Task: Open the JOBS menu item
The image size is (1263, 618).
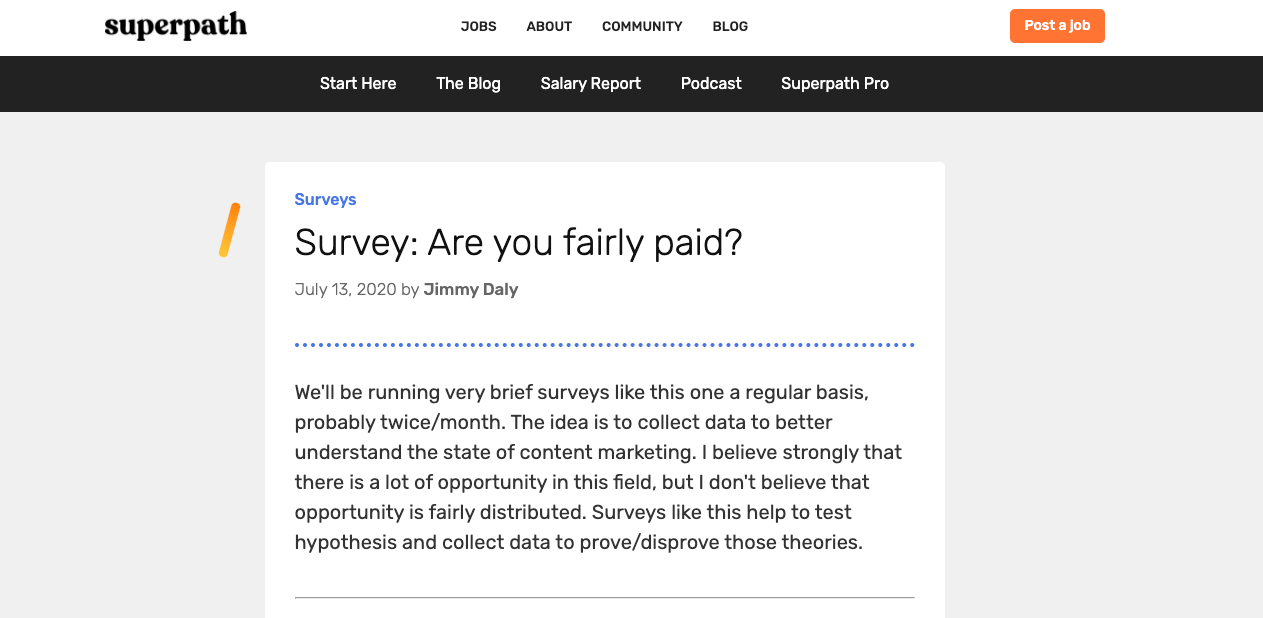Action: click(478, 26)
